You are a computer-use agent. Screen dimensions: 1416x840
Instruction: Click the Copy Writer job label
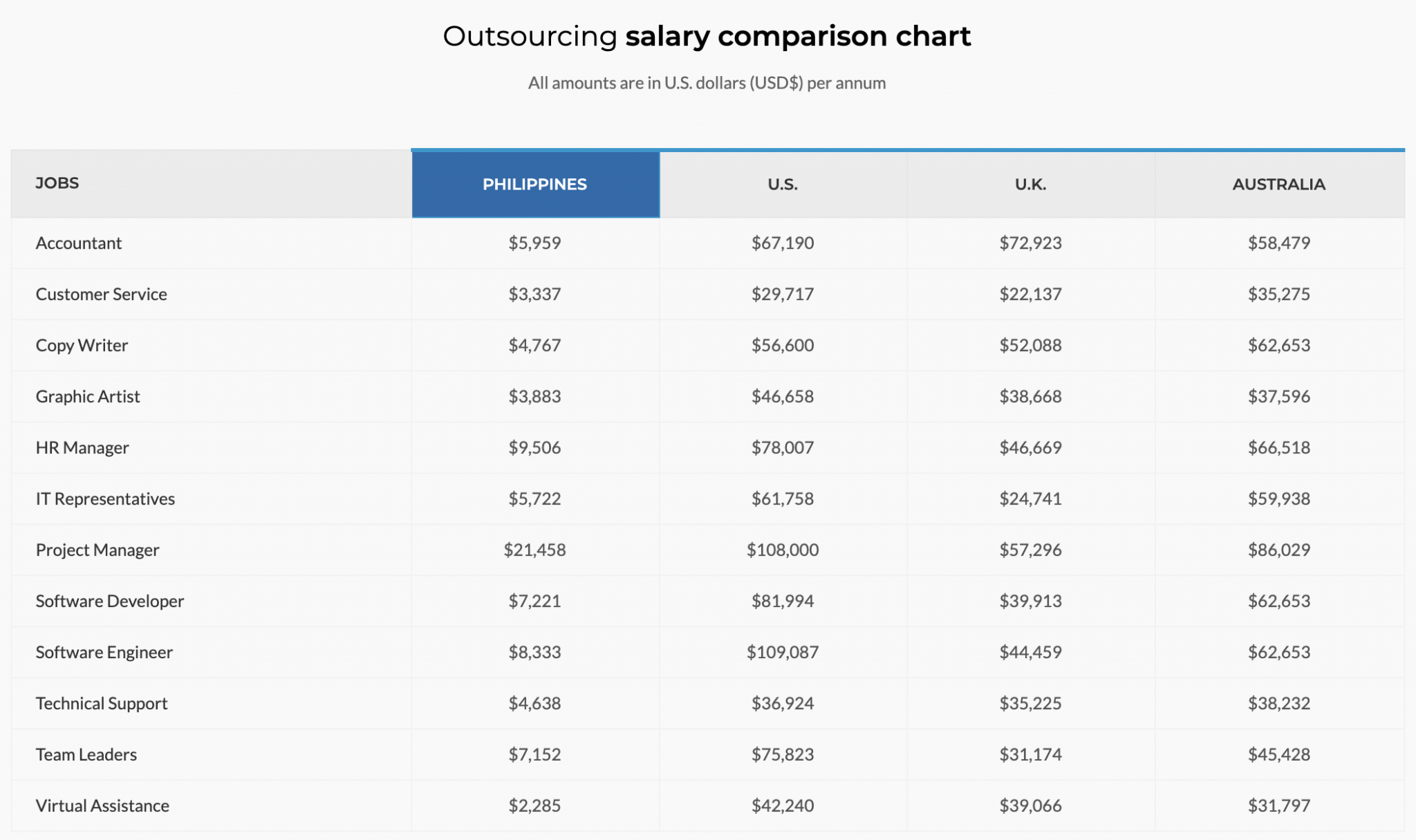(x=82, y=346)
